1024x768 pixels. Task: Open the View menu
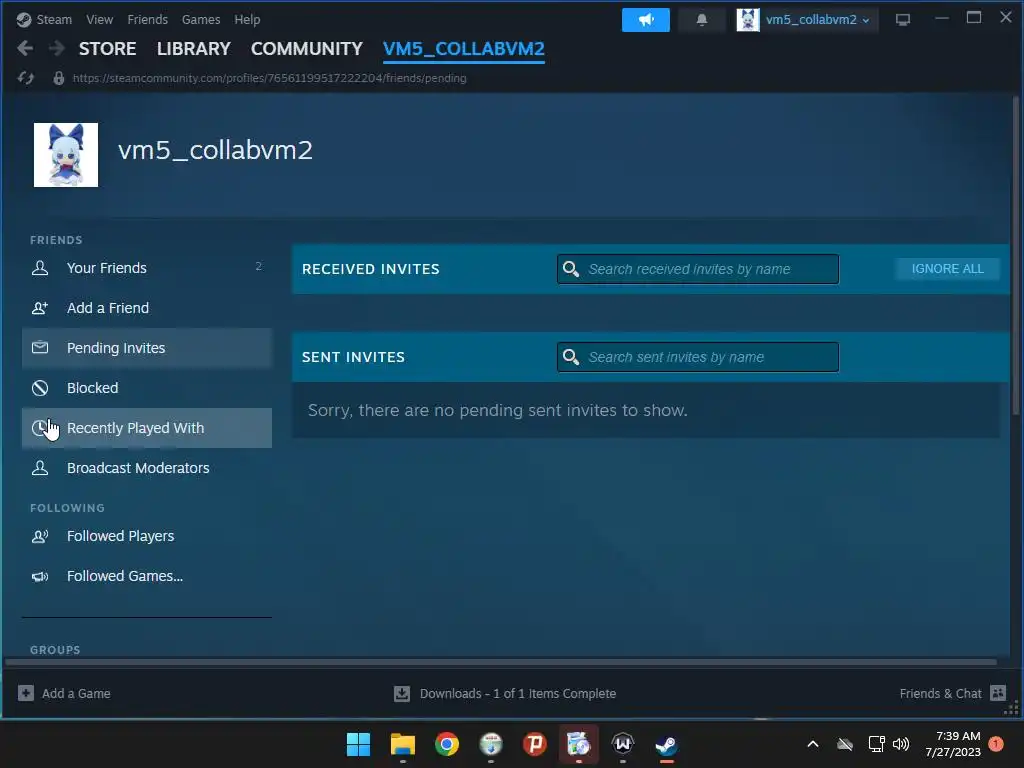(x=99, y=20)
